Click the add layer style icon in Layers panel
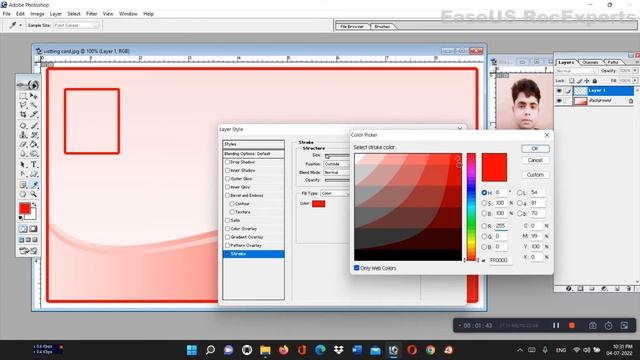The width and height of the screenshot is (640, 360). [569, 289]
